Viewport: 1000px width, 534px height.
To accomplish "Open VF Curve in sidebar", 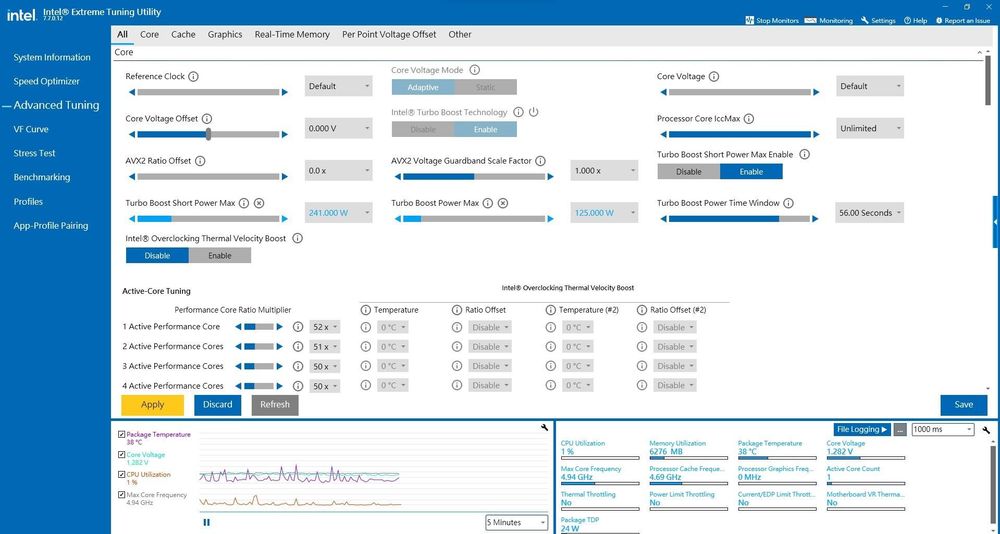I will tap(31, 129).
